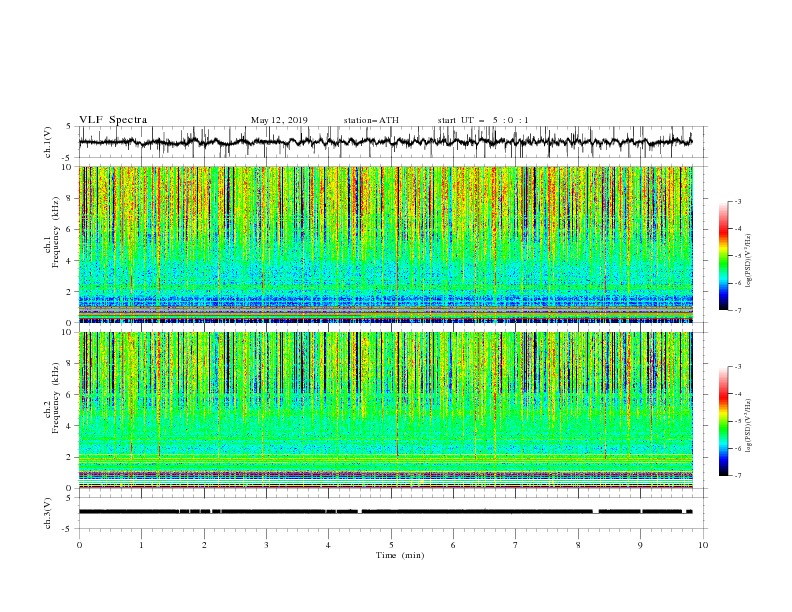This screenshot has width=792, height=612.
Task: Click time axis tick label "2"
Action: click(x=204, y=545)
